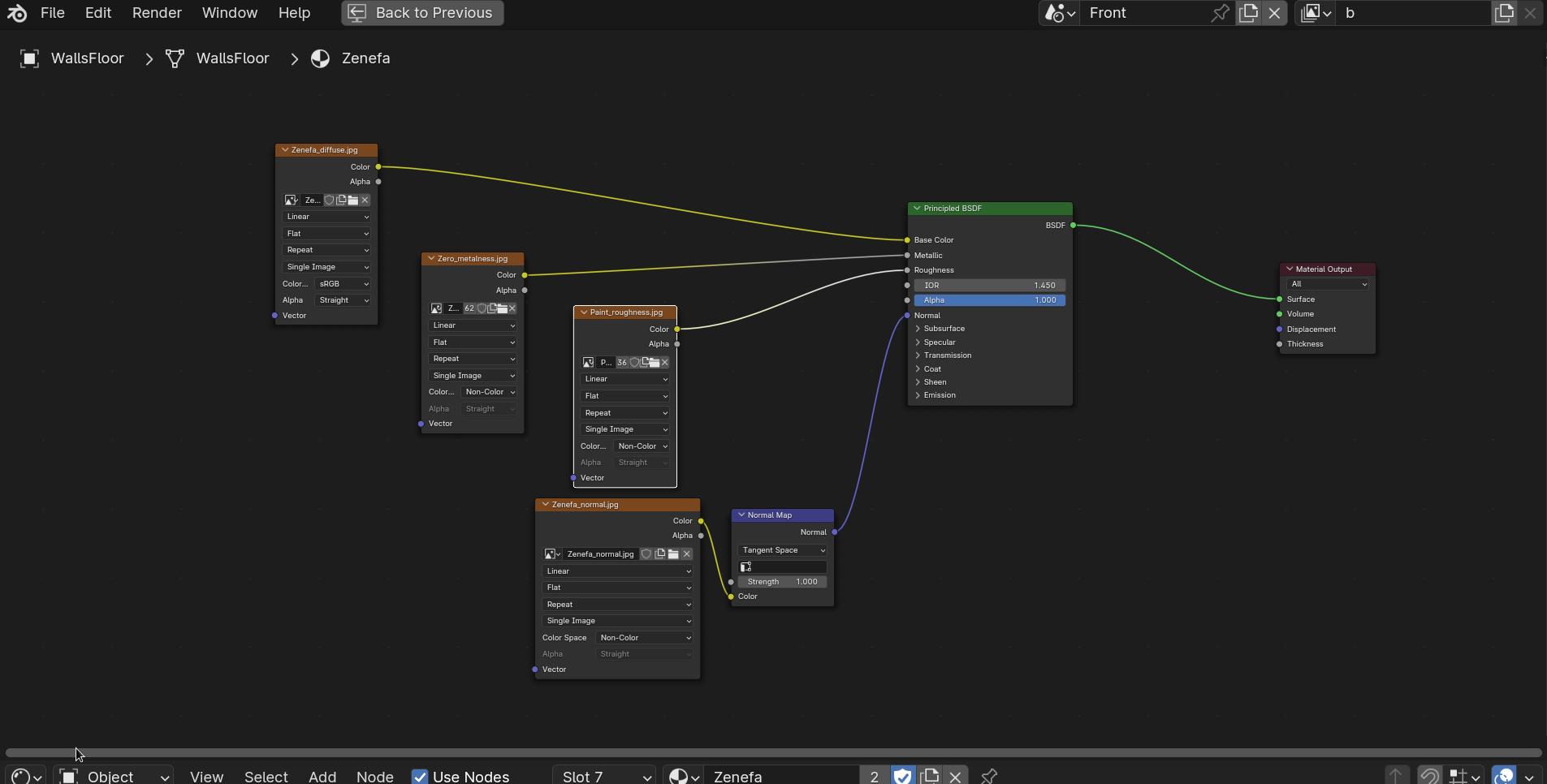This screenshot has height=784, width=1547.
Task: Browse image in Paint_roughness.jpg node
Action: [589, 363]
